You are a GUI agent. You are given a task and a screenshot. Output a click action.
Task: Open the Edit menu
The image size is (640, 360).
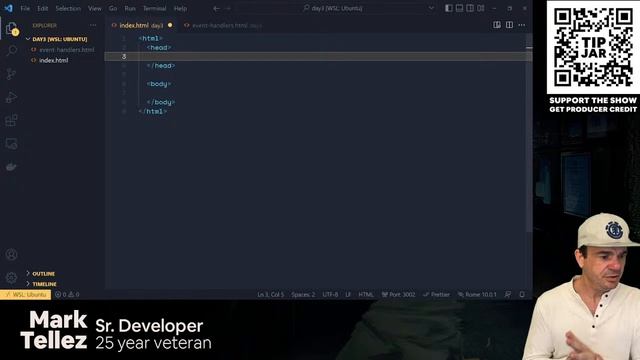coord(42,8)
